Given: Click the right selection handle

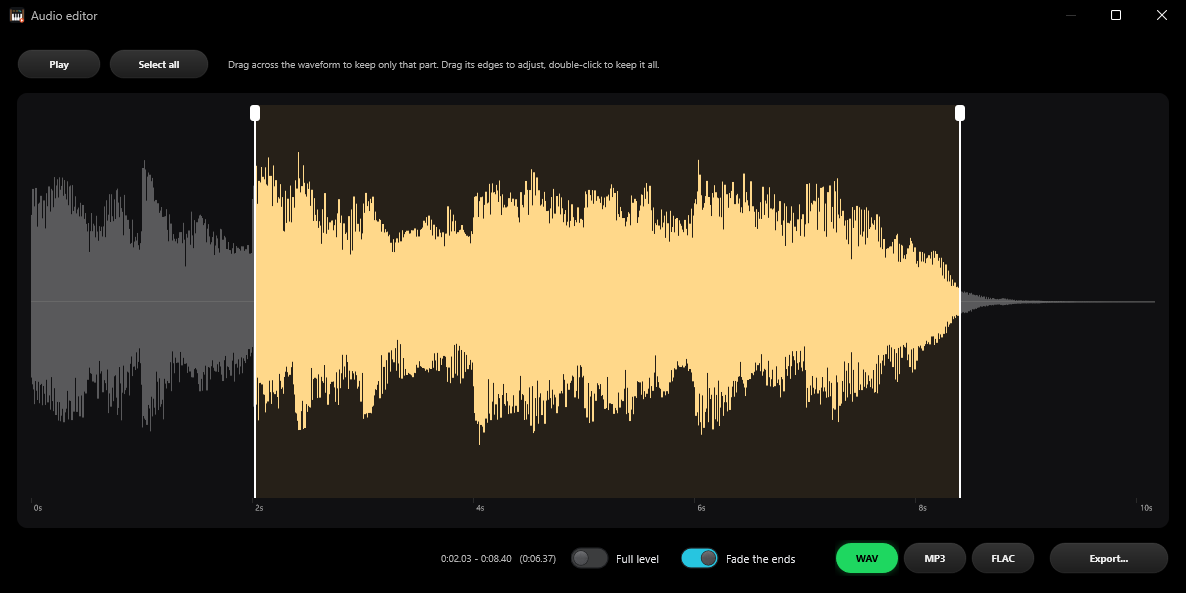Looking at the screenshot, I should point(960,113).
